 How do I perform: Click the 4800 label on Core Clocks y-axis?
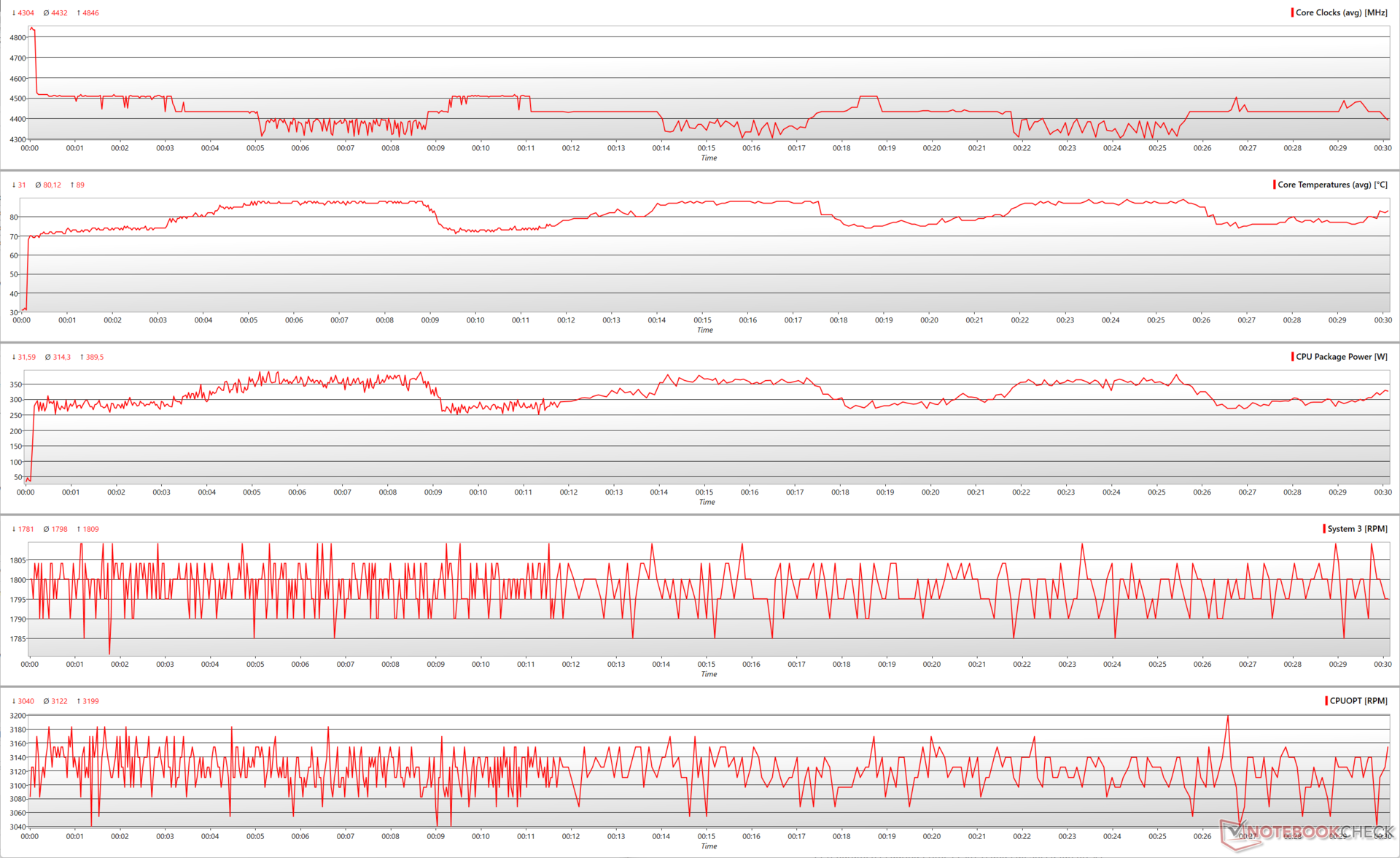click(x=17, y=38)
